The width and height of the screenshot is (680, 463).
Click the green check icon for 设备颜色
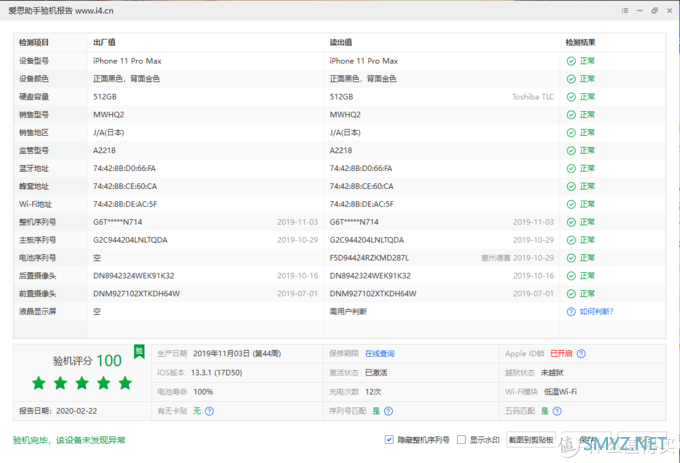tap(571, 79)
